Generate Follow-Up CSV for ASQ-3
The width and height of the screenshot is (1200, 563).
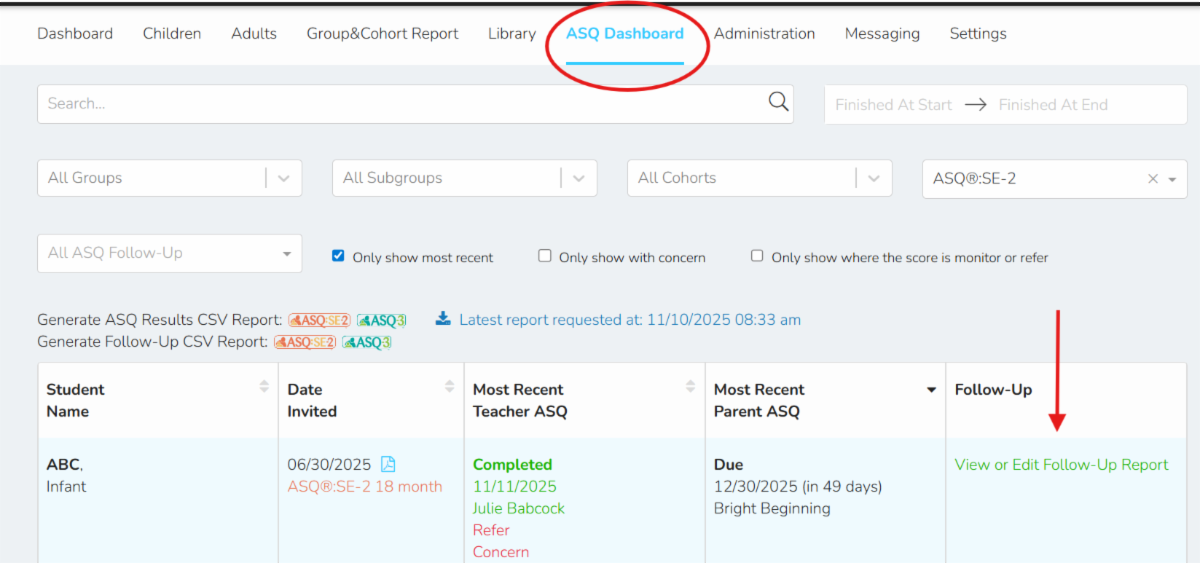(x=367, y=342)
